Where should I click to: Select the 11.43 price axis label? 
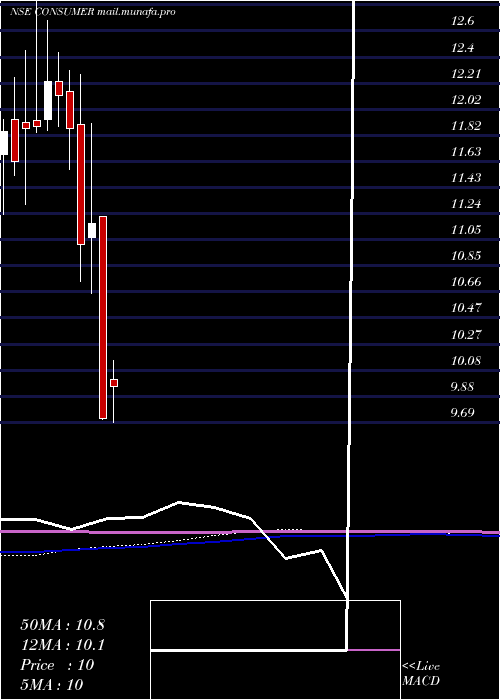[466, 178]
